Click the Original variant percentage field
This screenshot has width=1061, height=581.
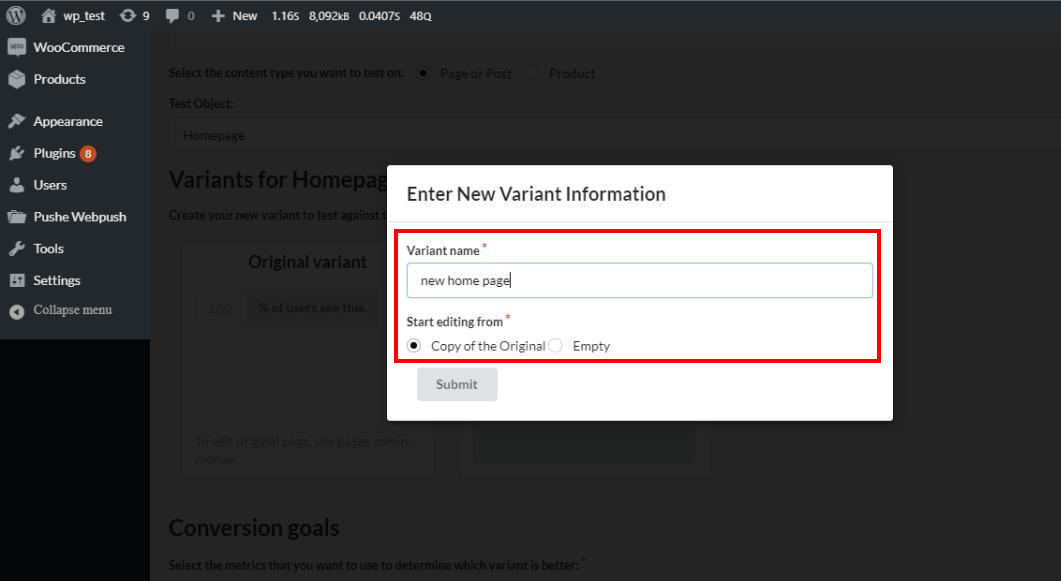[x=220, y=308]
